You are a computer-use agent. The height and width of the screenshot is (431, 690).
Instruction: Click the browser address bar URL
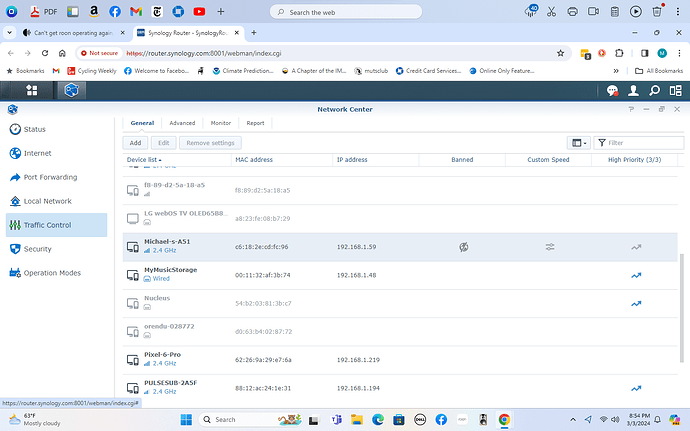(x=204, y=53)
